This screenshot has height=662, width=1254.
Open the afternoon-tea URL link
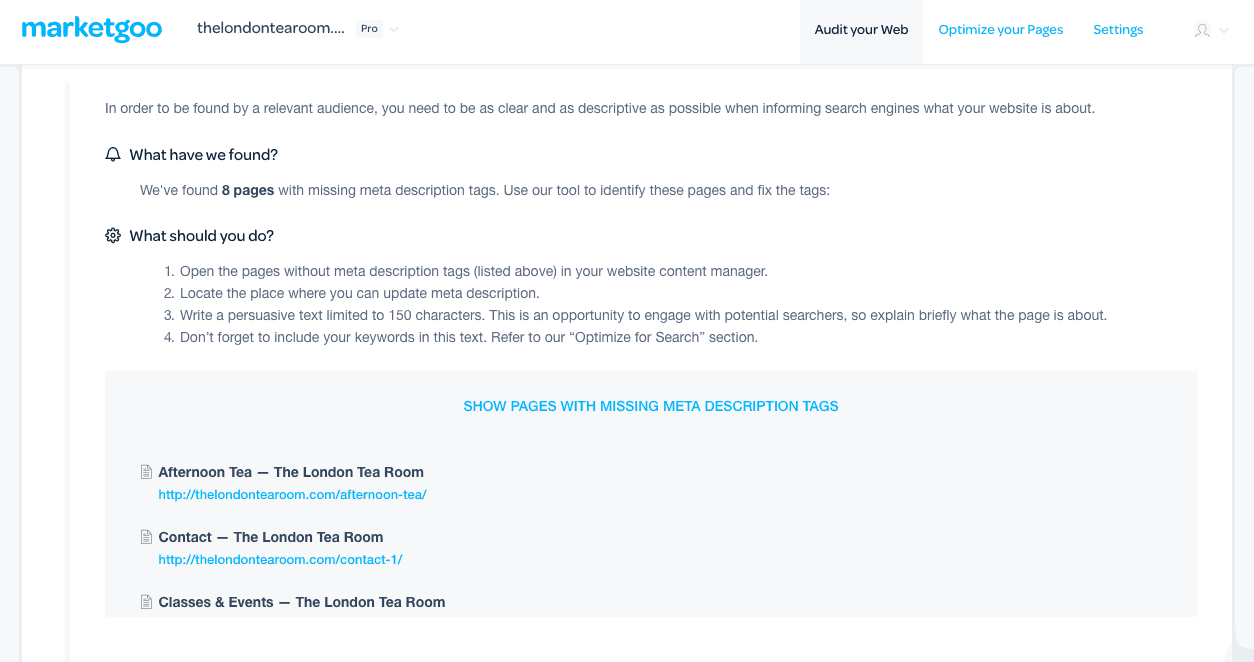tap(292, 494)
